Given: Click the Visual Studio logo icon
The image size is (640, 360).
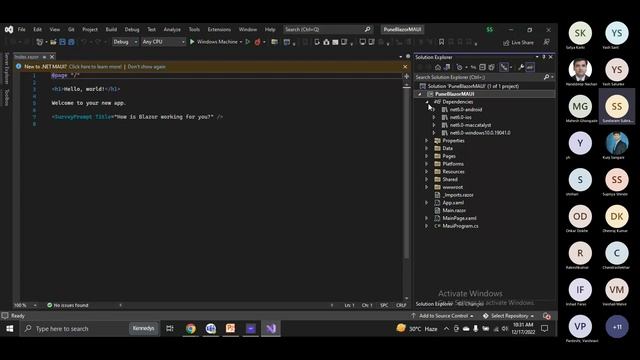Looking at the screenshot, I should pyautogui.click(x=9, y=29).
